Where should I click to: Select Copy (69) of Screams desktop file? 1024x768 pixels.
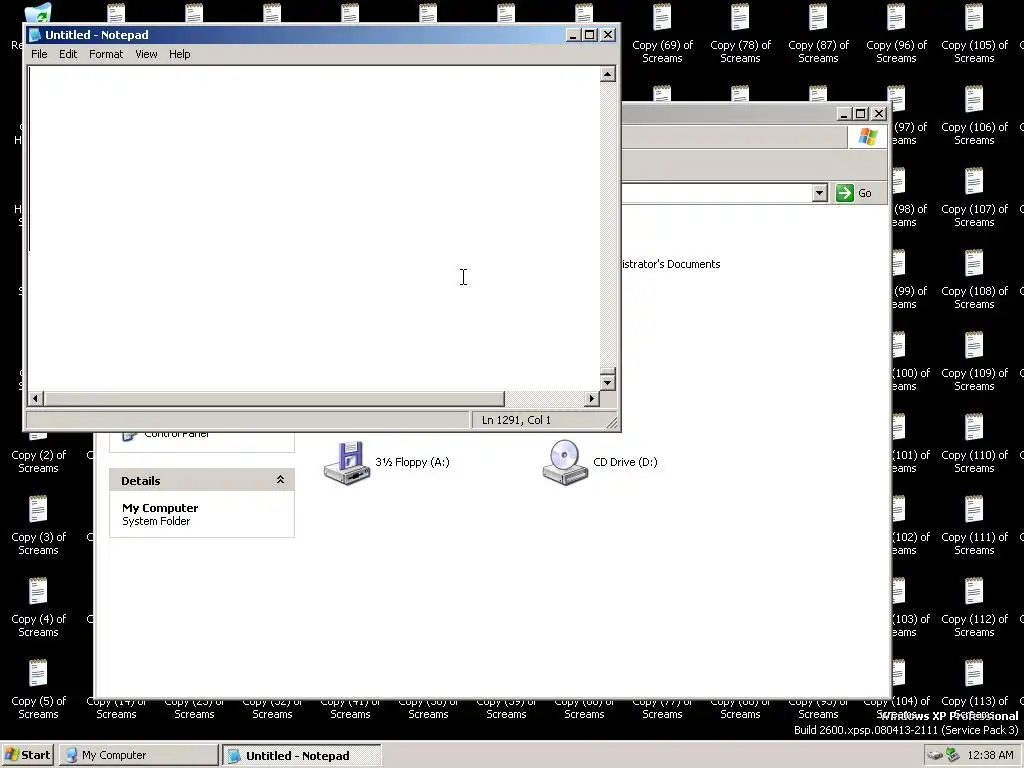[x=662, y=33]
